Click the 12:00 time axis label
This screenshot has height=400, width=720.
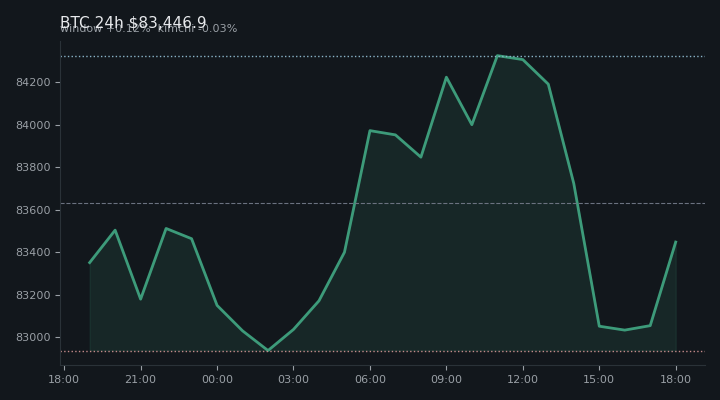[523, 379]
